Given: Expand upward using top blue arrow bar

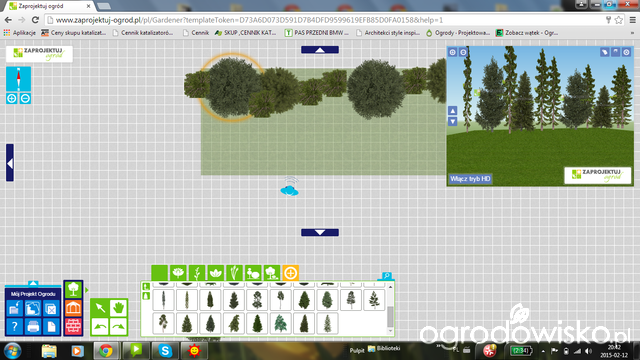Looking at the screenshot, I should [320, 50].
